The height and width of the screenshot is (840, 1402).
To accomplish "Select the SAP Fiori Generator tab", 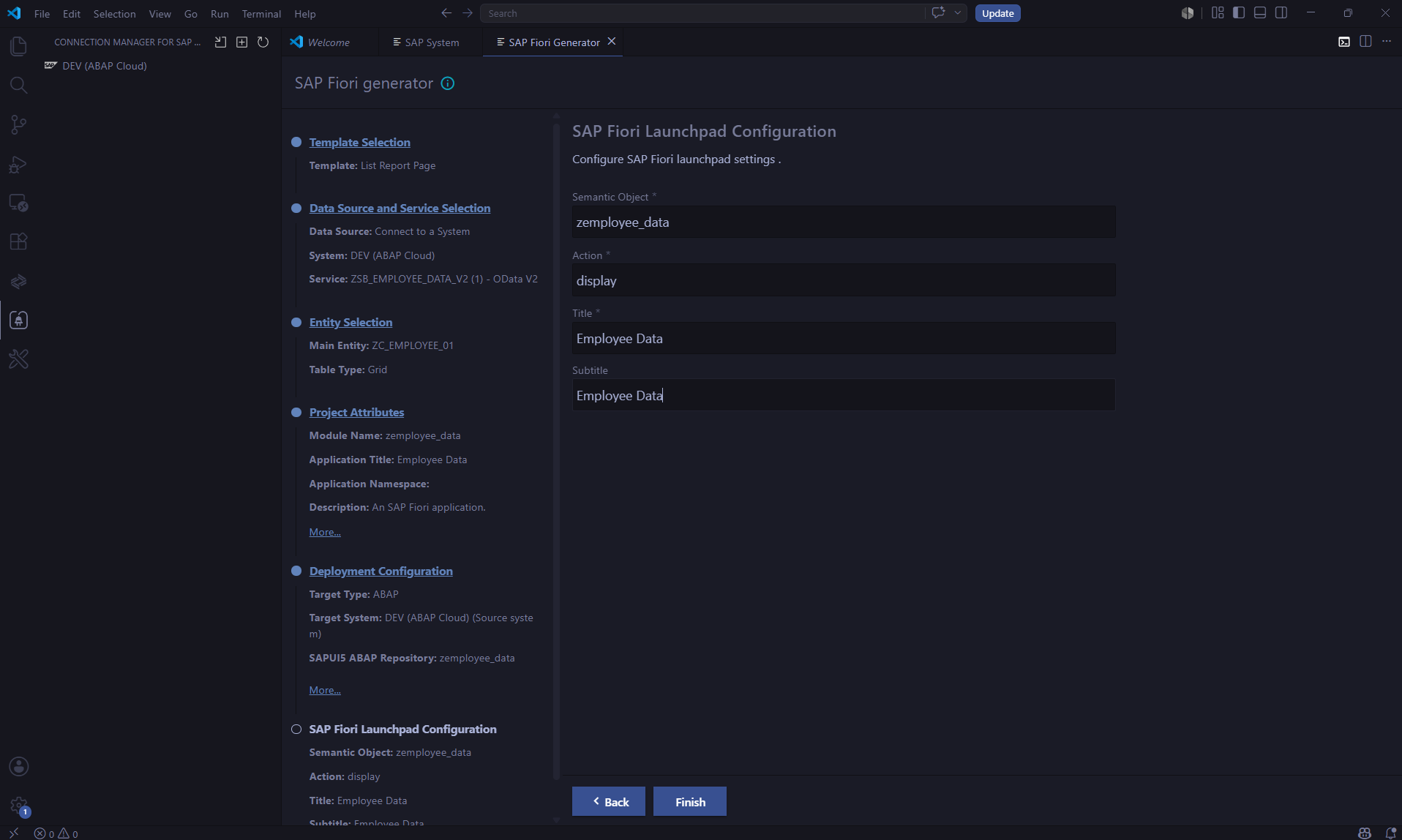I will [553, 42].
